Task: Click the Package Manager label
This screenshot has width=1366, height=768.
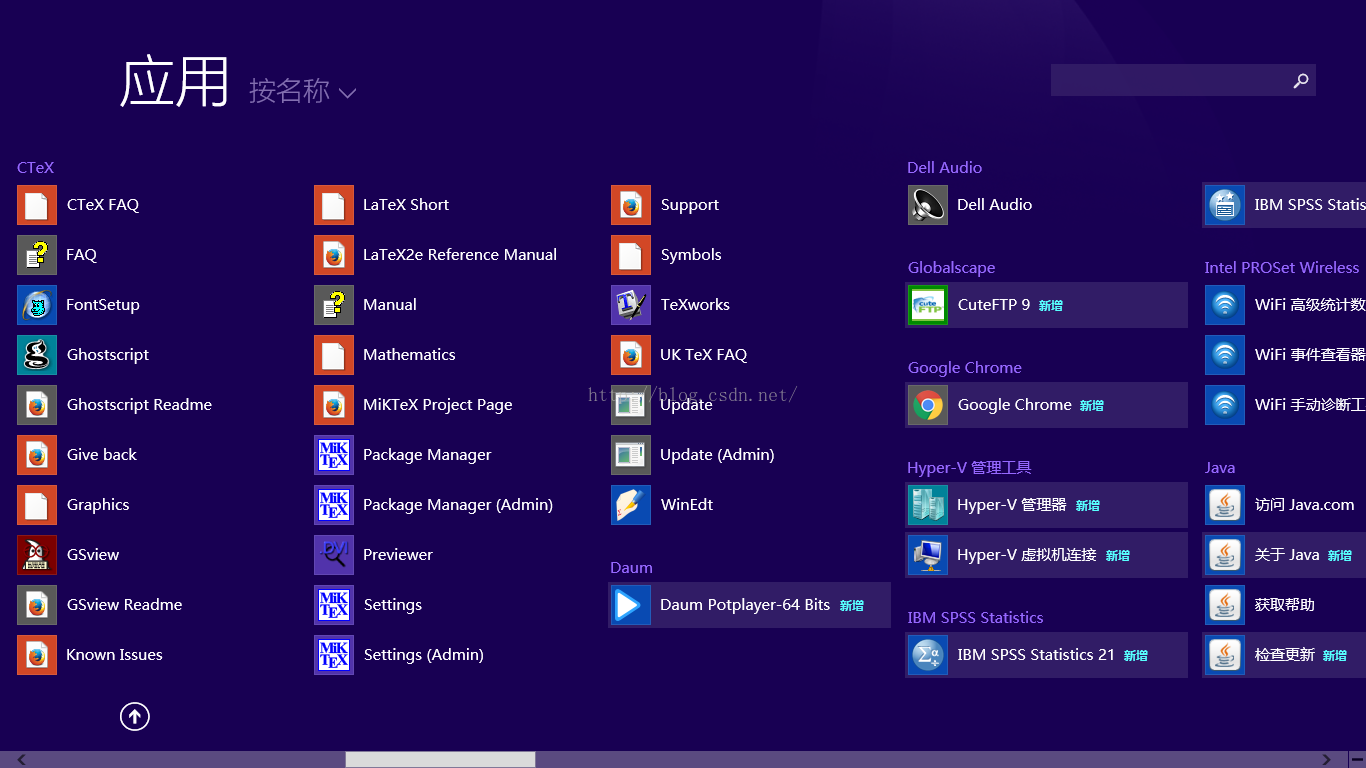Action: click(427, 455)
